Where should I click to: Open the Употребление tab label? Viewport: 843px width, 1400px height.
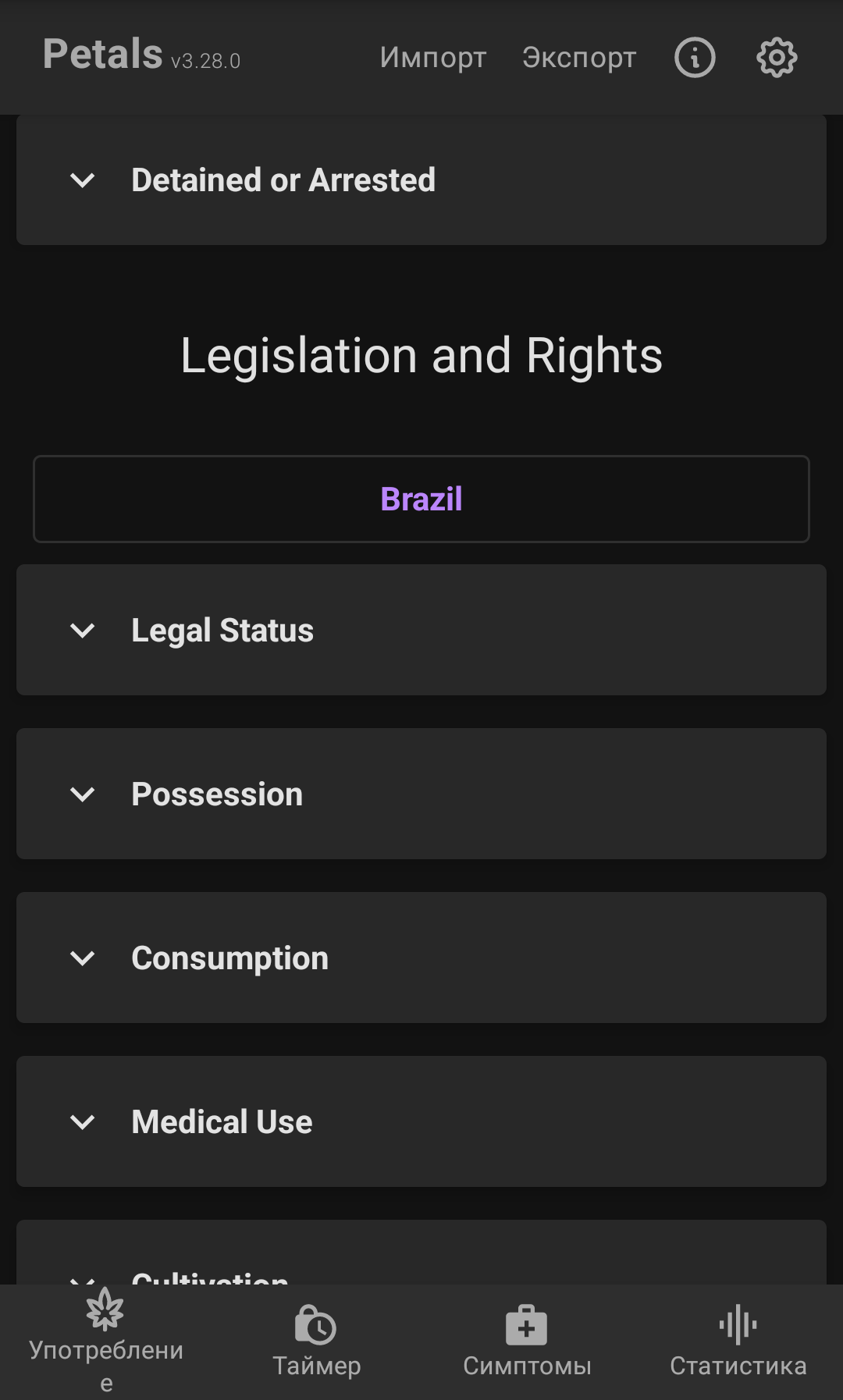pos(106,1351)
